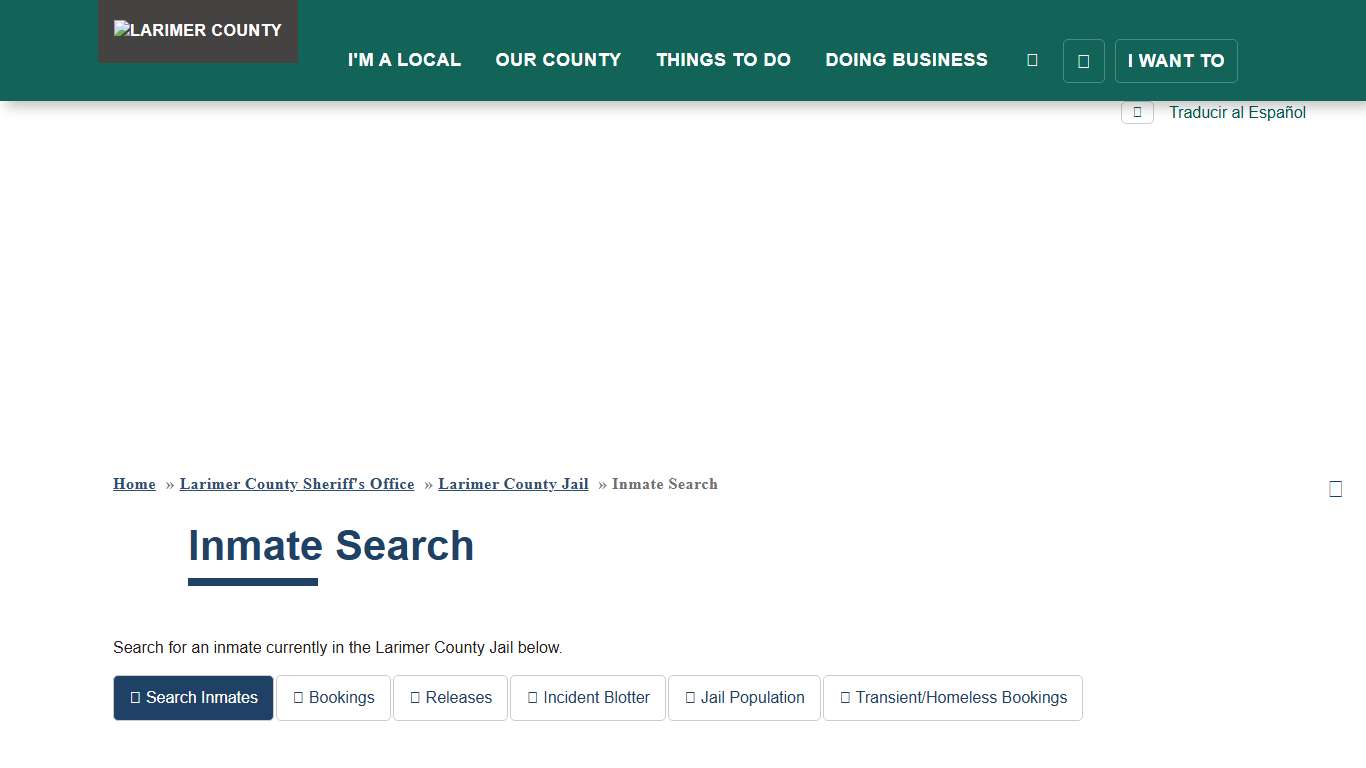The height and width of the screenshot is (768, 1366).
Task: Click the translate icon next to Traducir al Español
Action: click(x=1137, y=112)
